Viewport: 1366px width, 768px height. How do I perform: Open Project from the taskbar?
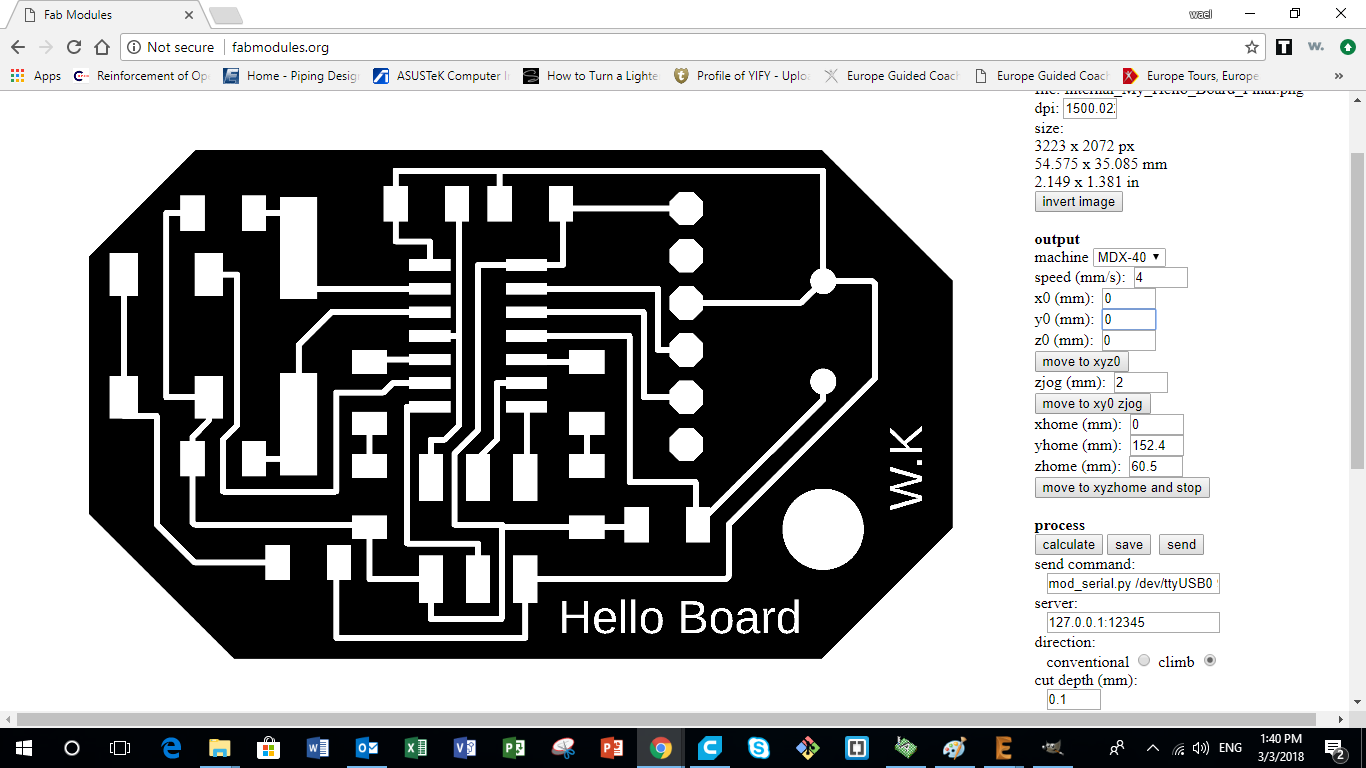513,747
